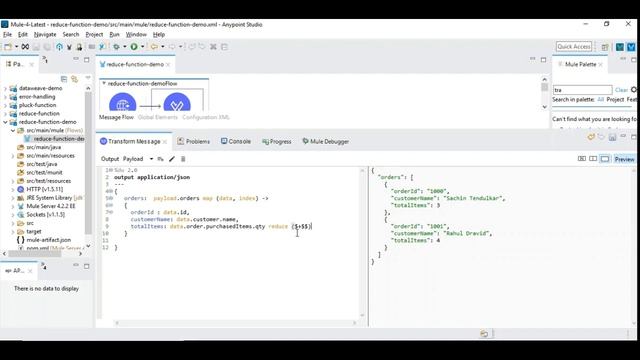
Task: Click Package Explorer vertical scrollbar
Action: coord(88,163)
